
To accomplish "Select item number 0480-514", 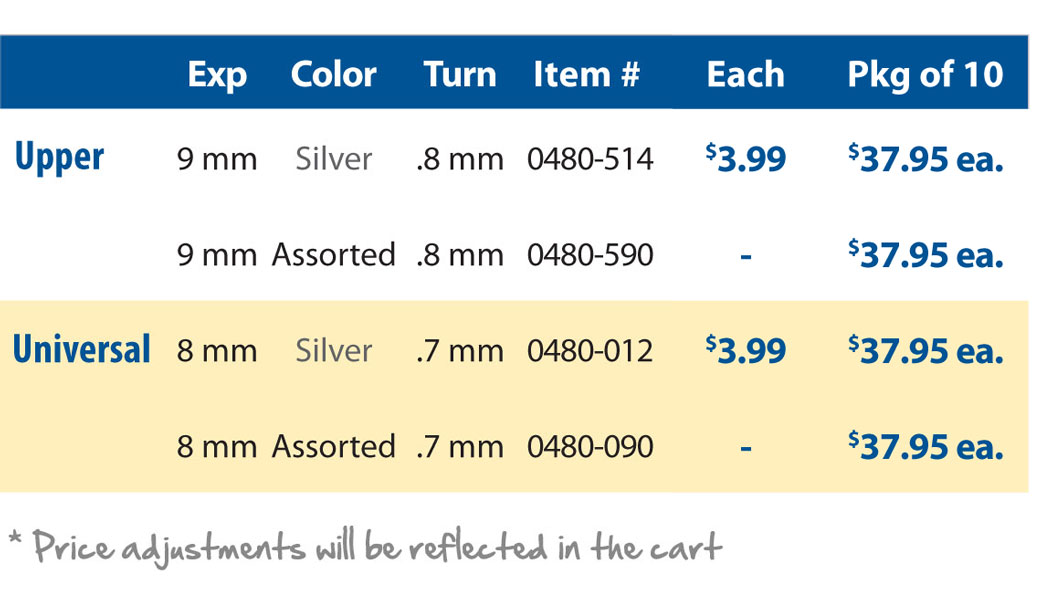I will 590,159.
